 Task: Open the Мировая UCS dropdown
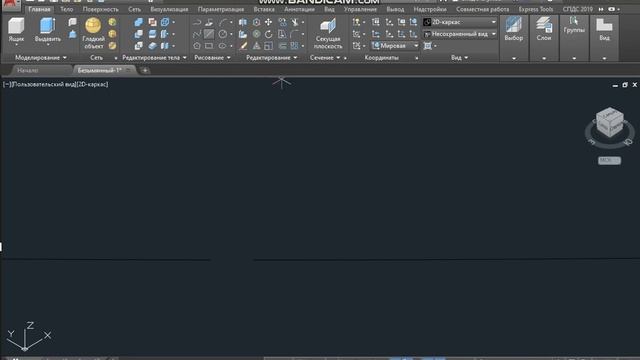pyautogui.click(x=395, y=46)
